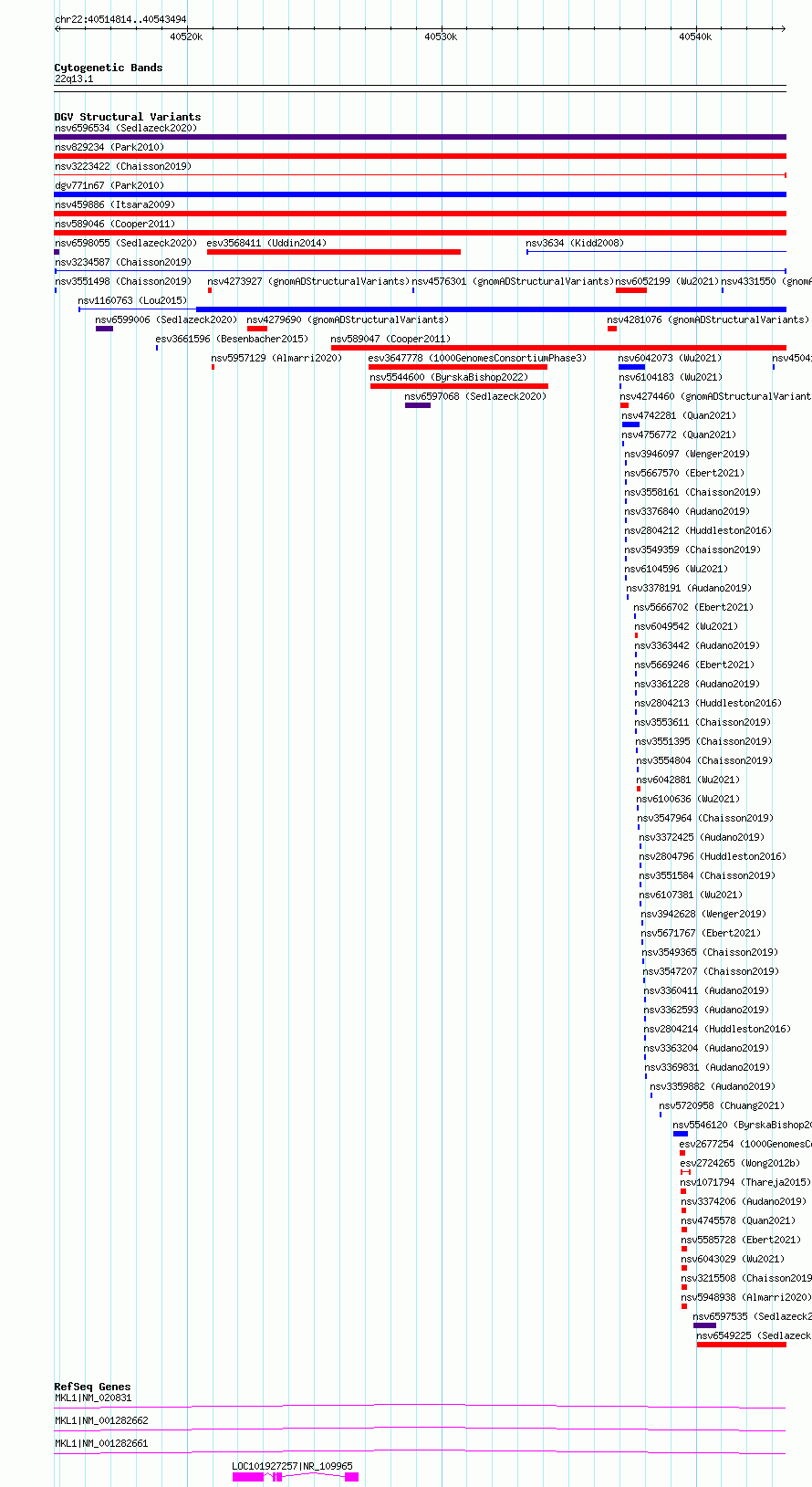Click the MKL1|NM_001282661 transcript label

(101, 1443)
